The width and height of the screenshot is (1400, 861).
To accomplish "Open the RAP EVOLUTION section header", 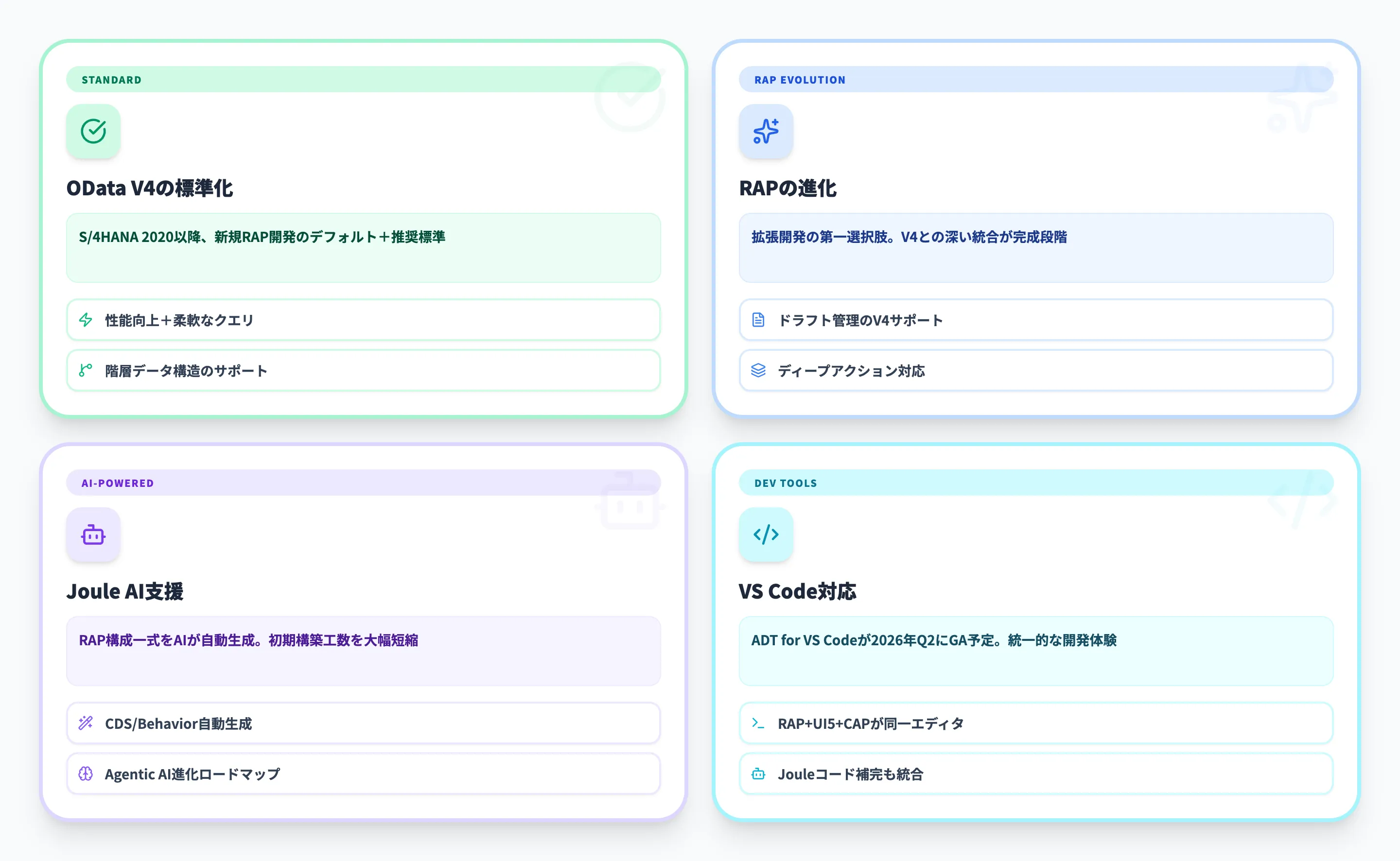I will click(800, 80).
